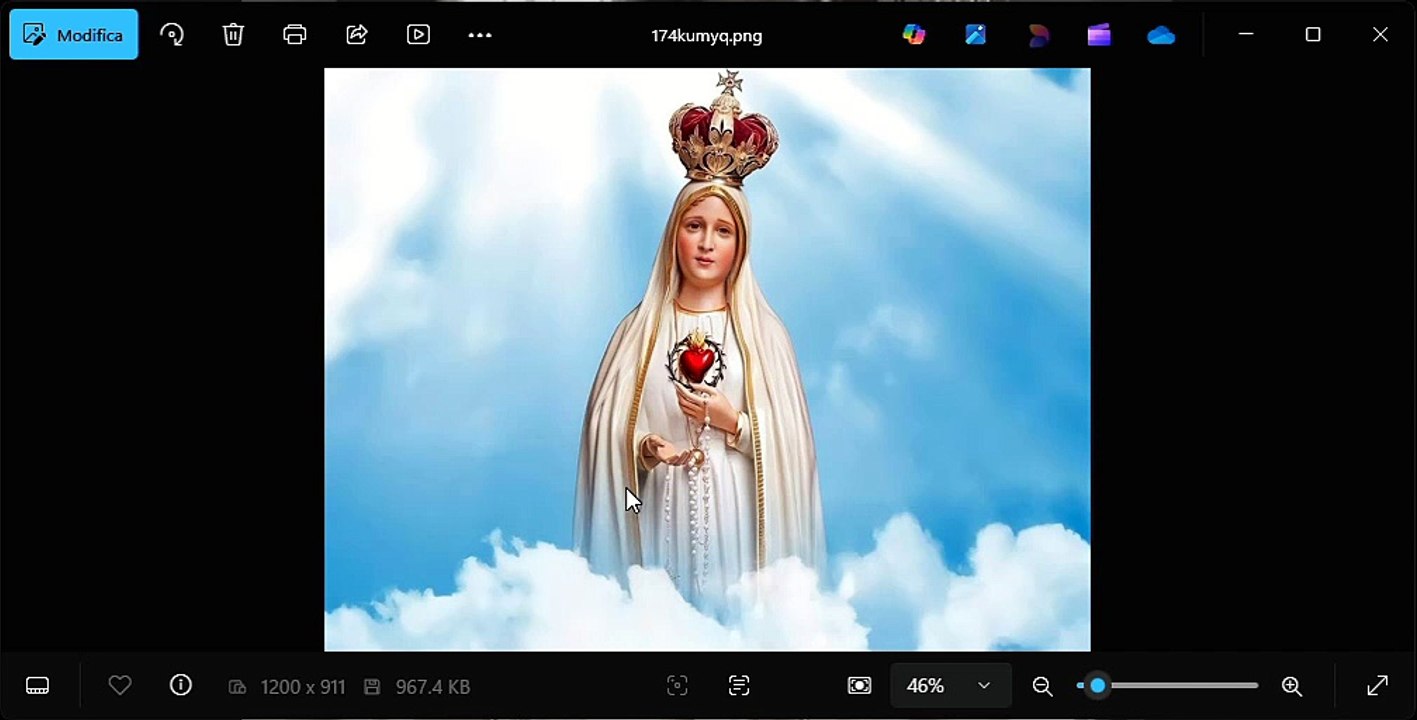Enter full screen with the expand arrows icon

click(x=1377, y=686)
